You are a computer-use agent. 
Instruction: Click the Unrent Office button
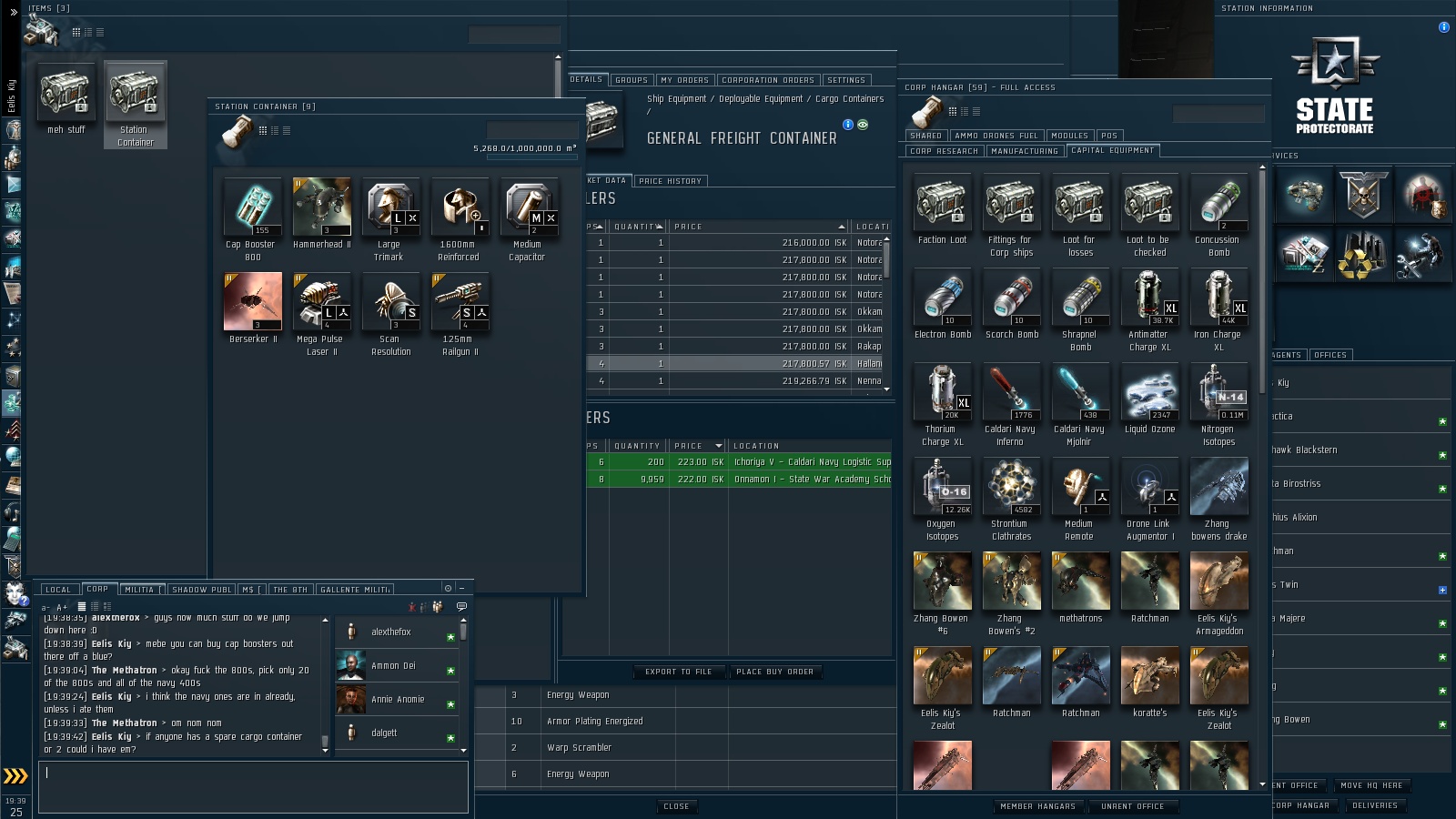pyautogui.click(x=1133, y=806)
